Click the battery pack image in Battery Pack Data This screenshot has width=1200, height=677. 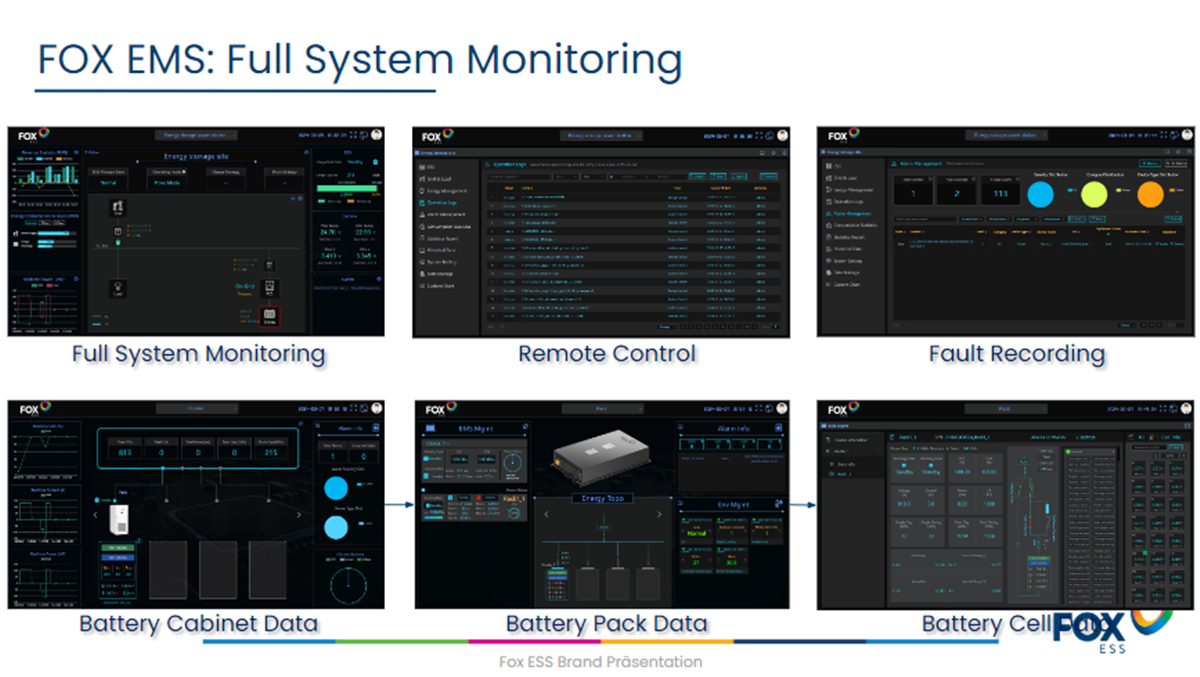pos(603,458)
